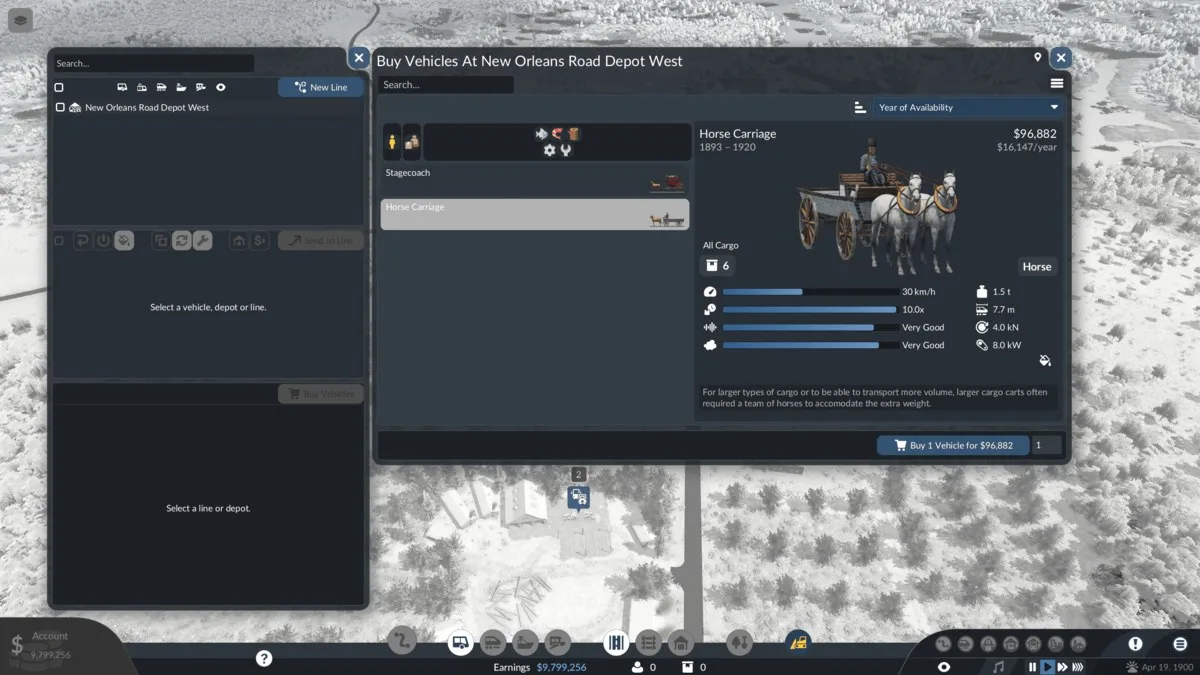Set game speed to fast forward
The width and height of the screenshot is (1200, 675).
click(1063, 667)
